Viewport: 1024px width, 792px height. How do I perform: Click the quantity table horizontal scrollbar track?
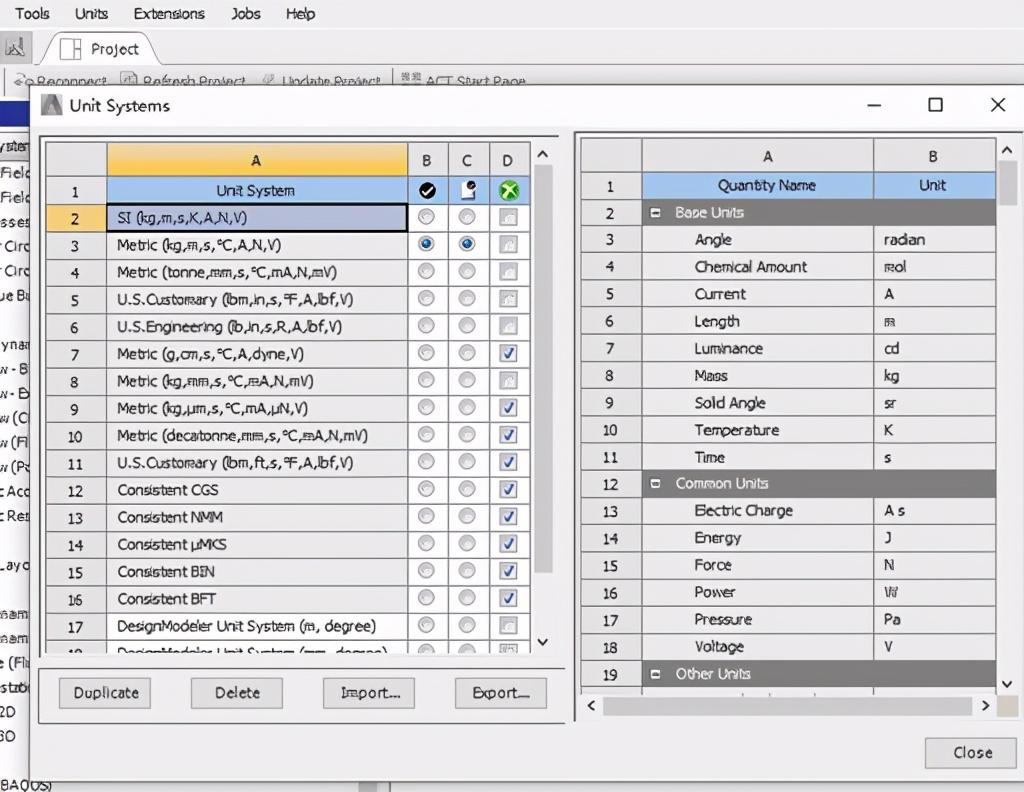click(x=787, y=706)
